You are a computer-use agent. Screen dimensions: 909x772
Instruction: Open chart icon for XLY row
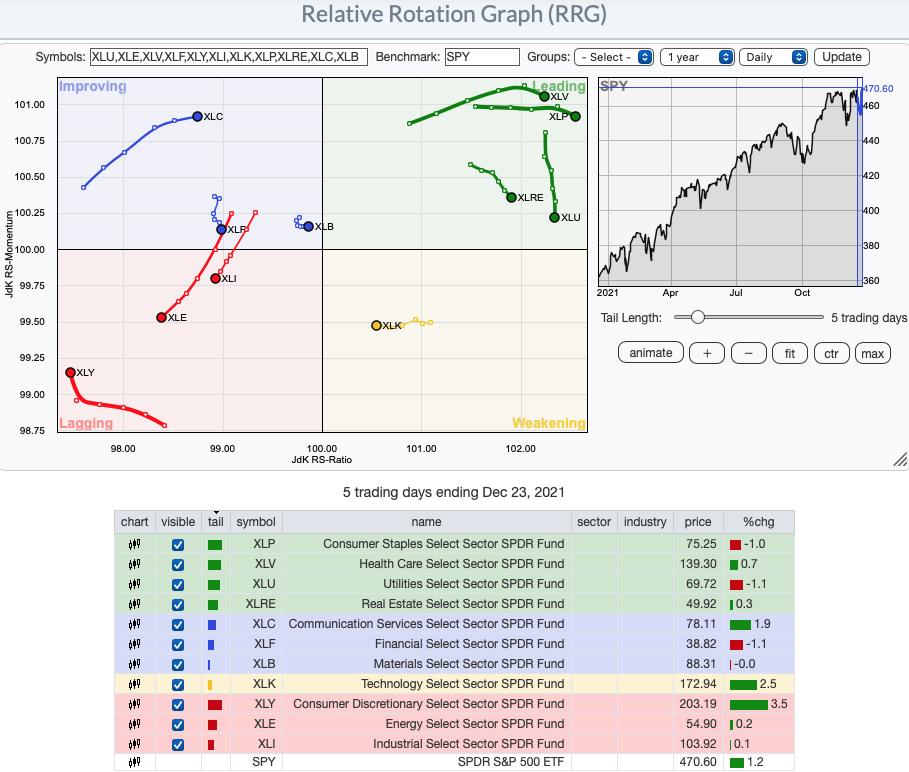pos(134,704)
